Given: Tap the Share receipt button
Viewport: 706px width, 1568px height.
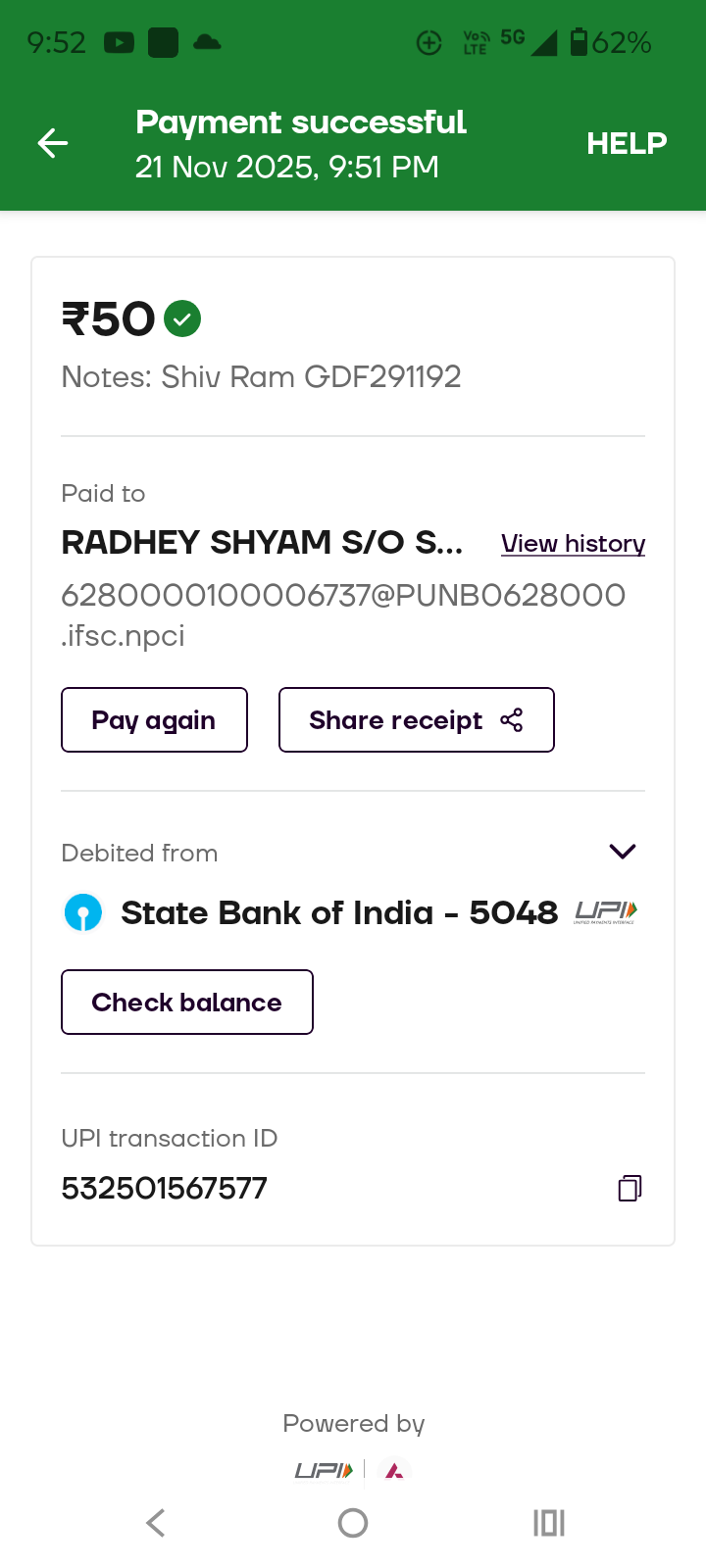Looking at the screenshot, I should (x=416, y=720).
